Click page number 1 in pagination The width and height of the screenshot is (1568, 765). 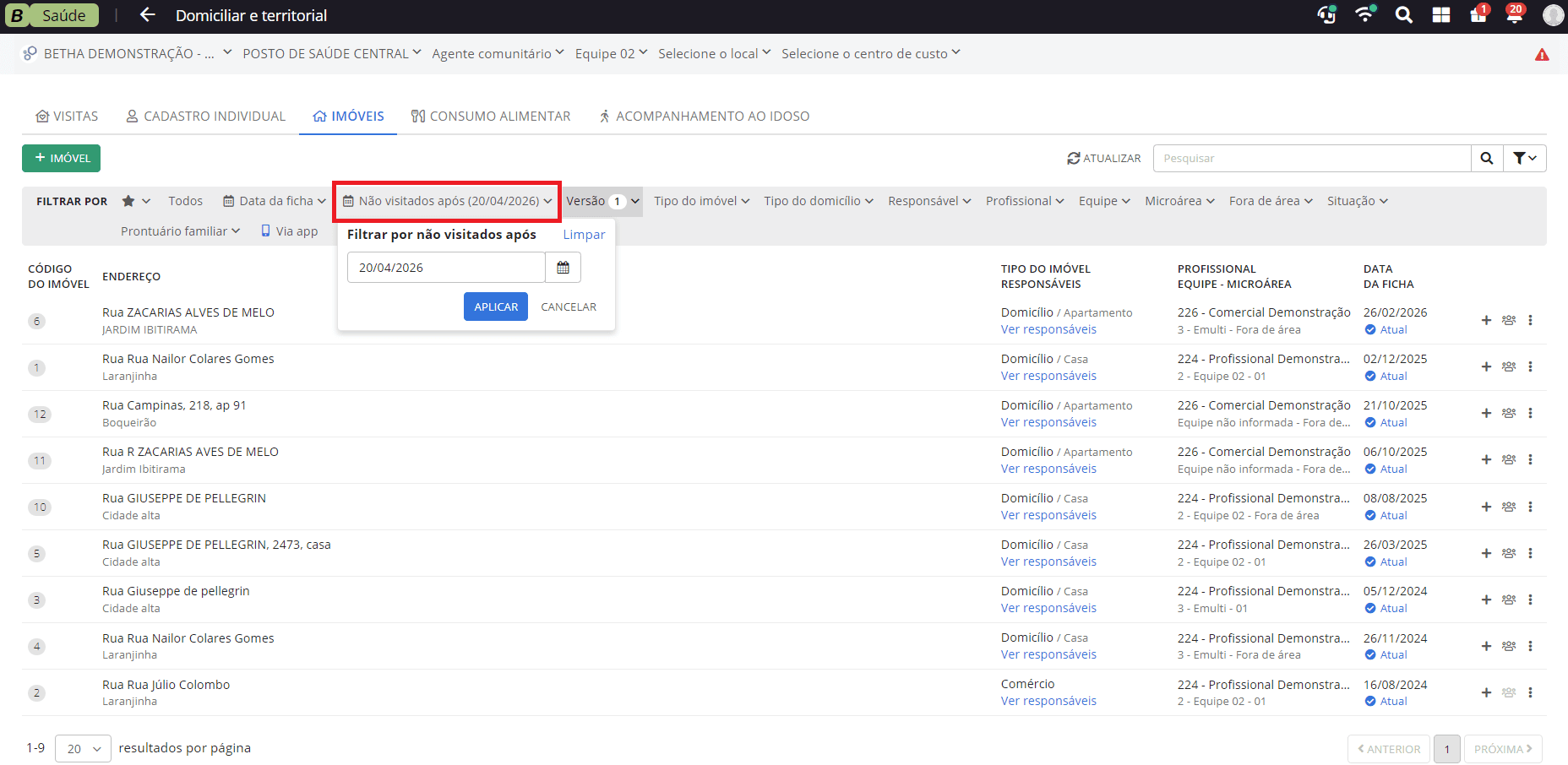point(1447,749)
